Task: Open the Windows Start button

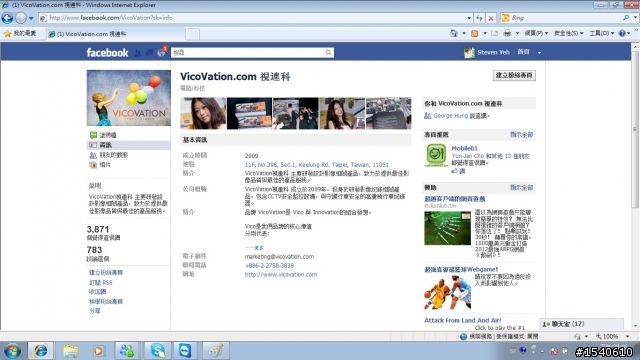Action: (12, 351)
